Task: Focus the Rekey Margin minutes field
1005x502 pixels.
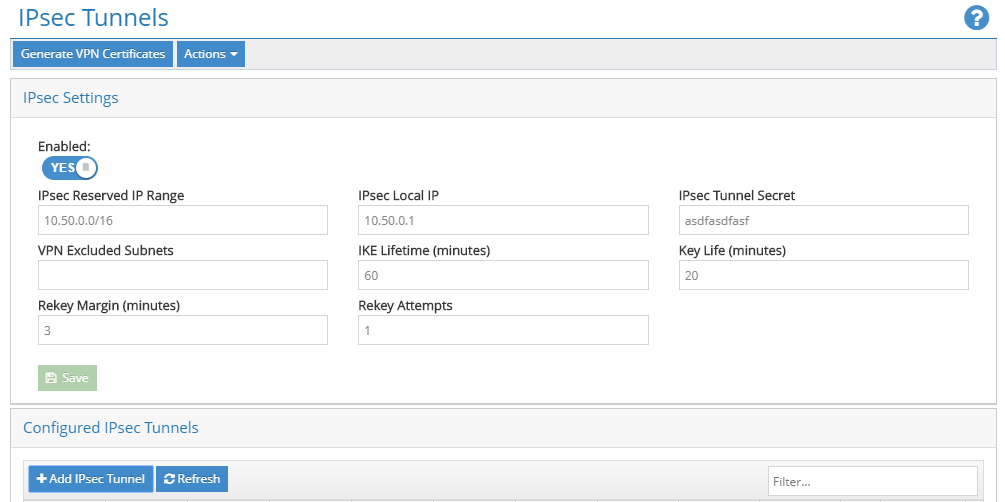Action: point(183,330)
